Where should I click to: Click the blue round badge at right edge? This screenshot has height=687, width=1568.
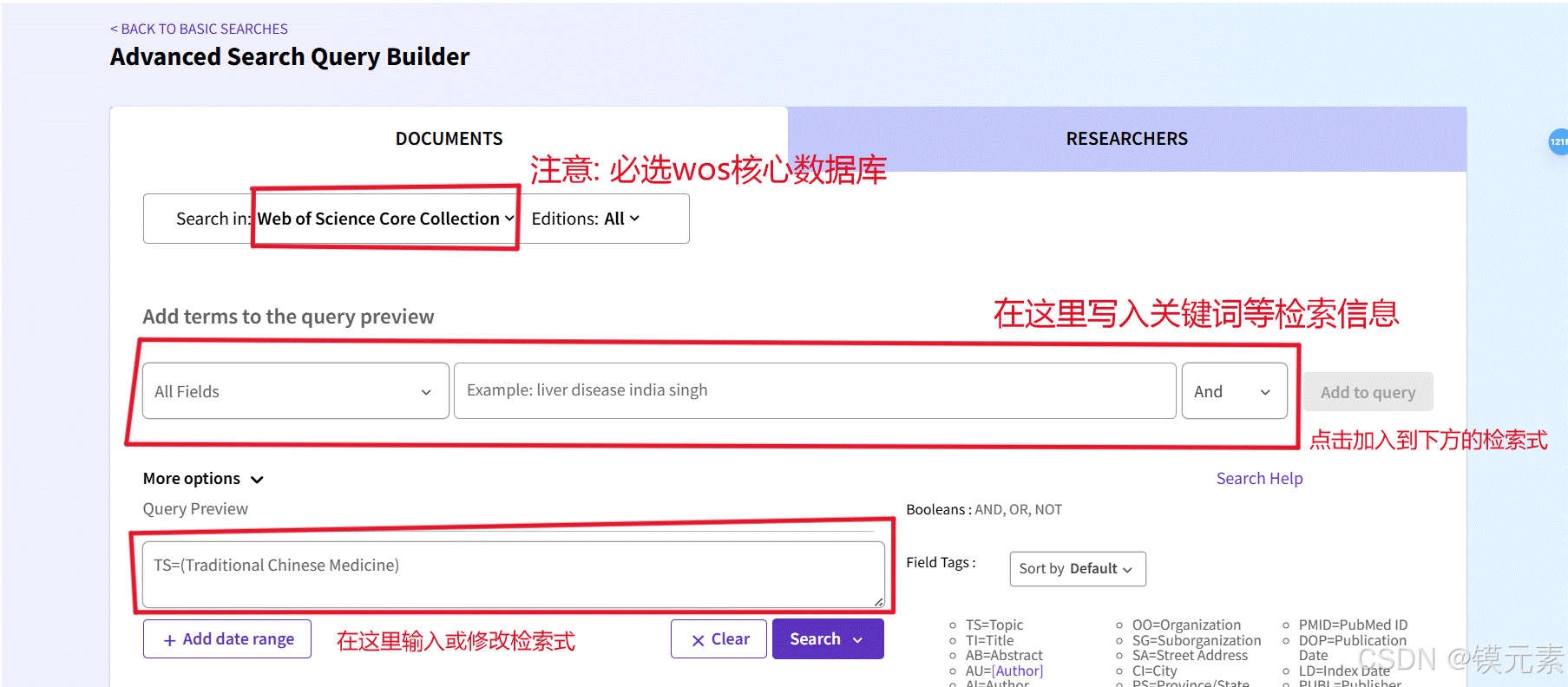click(1558, 141)
